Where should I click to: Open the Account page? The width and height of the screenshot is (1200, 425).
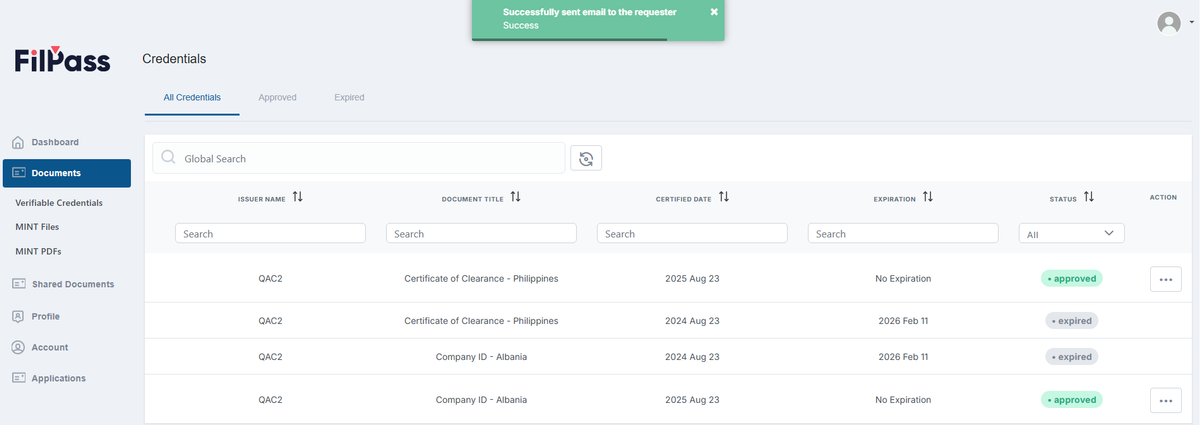(50, 347)
